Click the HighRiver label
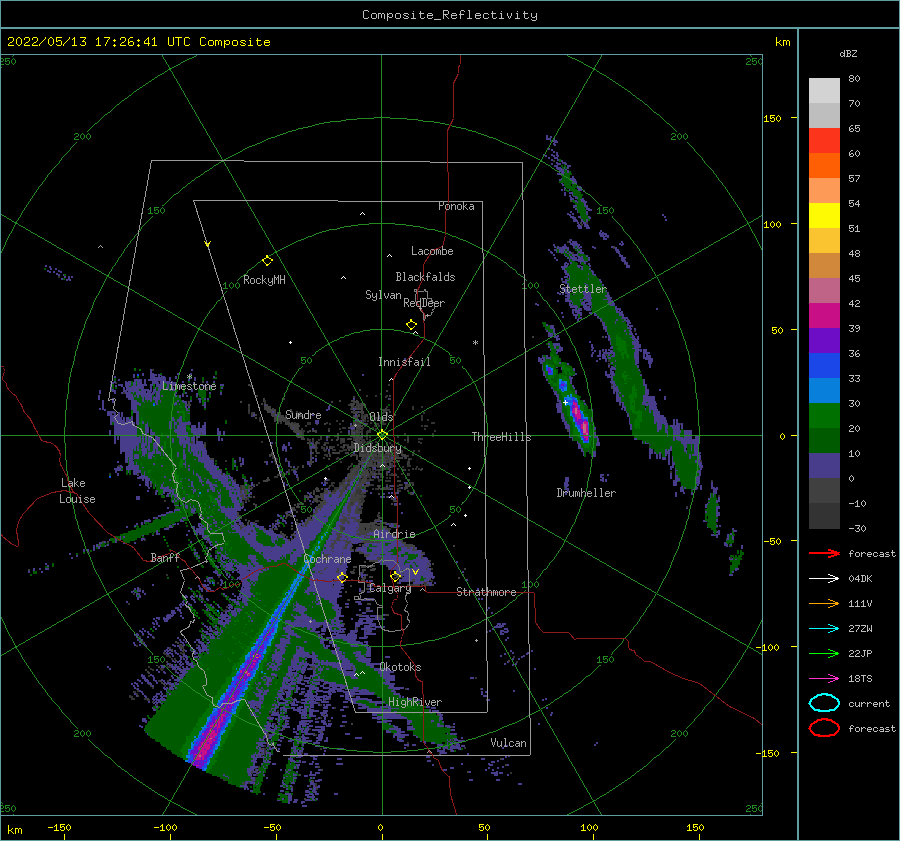Viewport: 900px width, 841px height. (415, 702)
